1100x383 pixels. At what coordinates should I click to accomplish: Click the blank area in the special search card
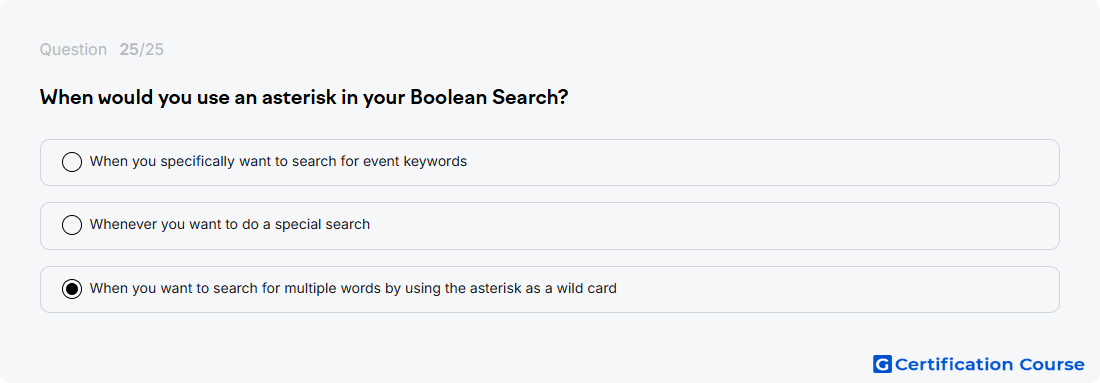pyautogui.click(x=716, y=226)
